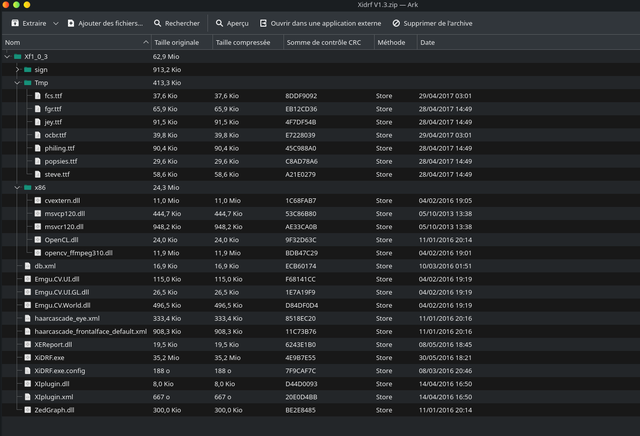Screen dimensions: 640x436
Task: Open the Extraire dropdown arrow
Action: 55,22
